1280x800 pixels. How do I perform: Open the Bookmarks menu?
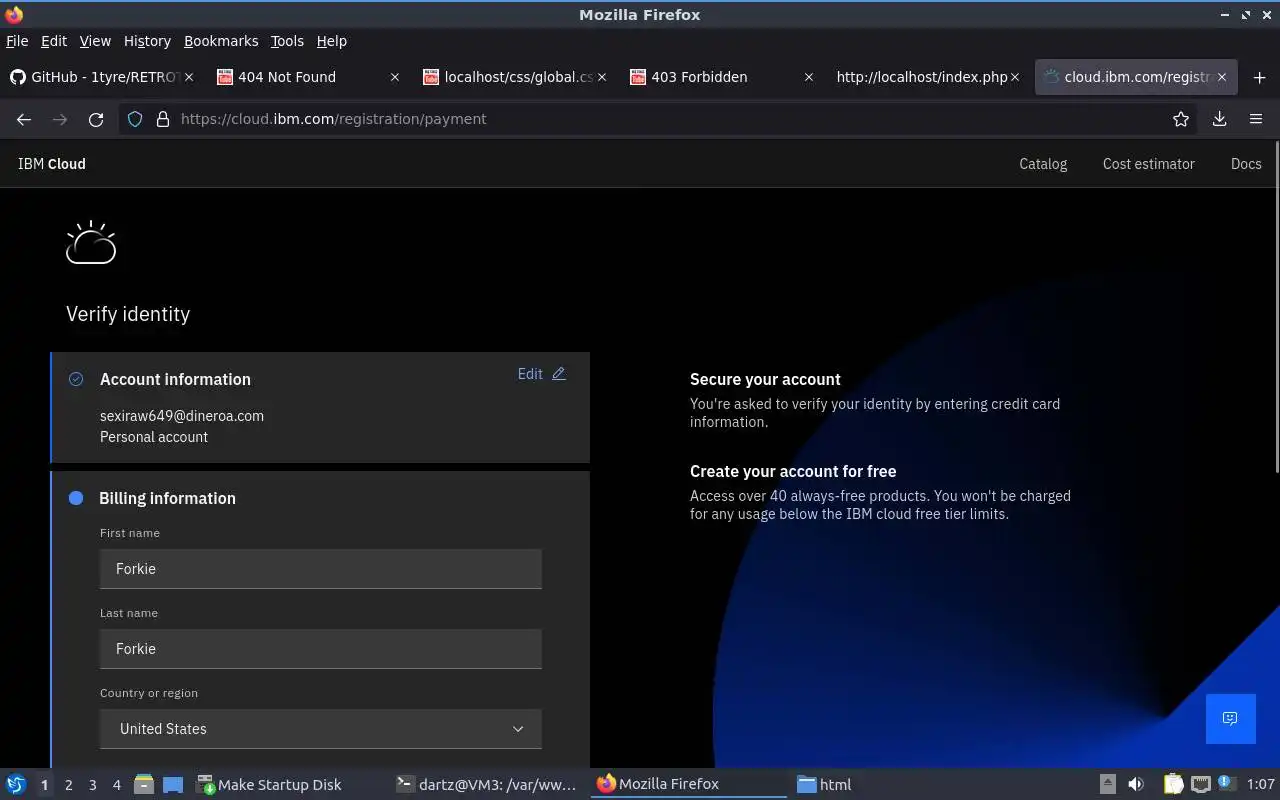point(221,41)
